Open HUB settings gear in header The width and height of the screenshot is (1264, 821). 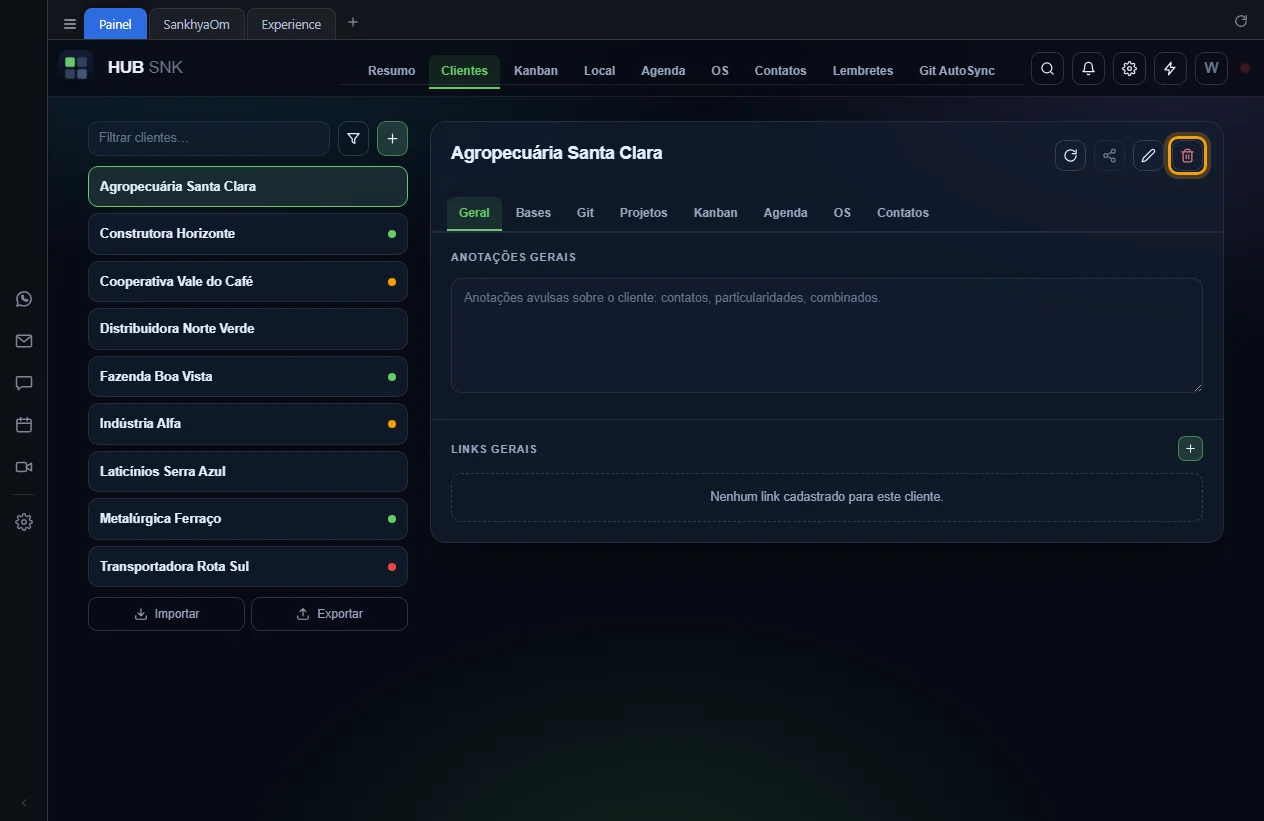[1129, 69]
